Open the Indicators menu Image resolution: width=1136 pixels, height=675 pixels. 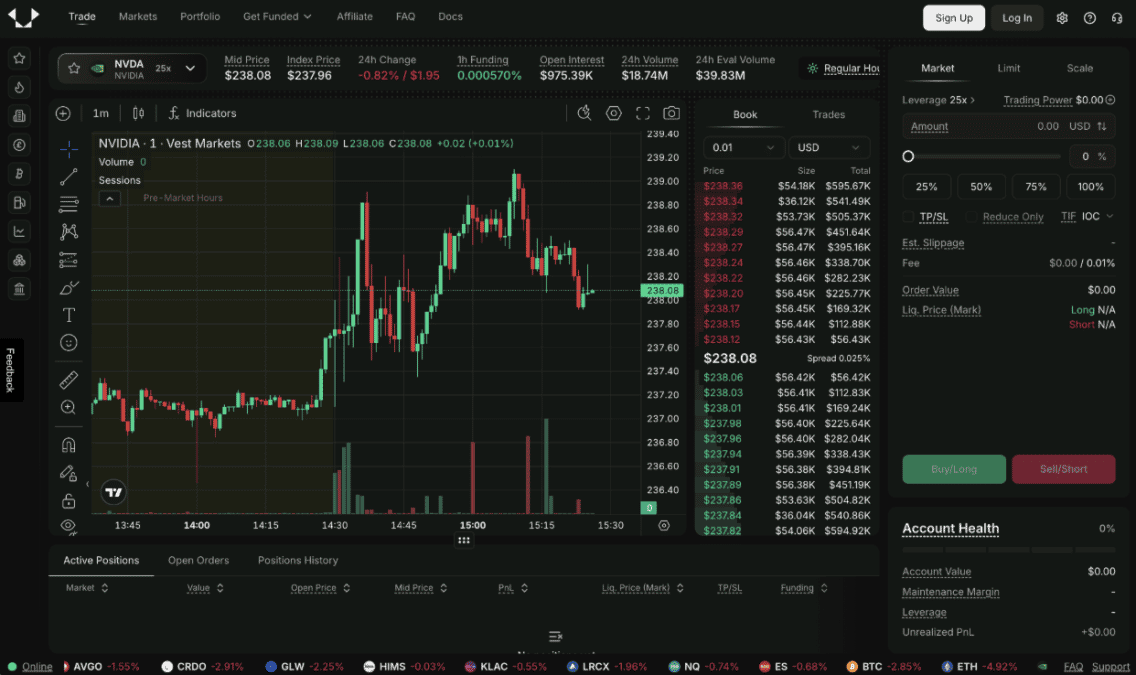(x=202, y=113)
